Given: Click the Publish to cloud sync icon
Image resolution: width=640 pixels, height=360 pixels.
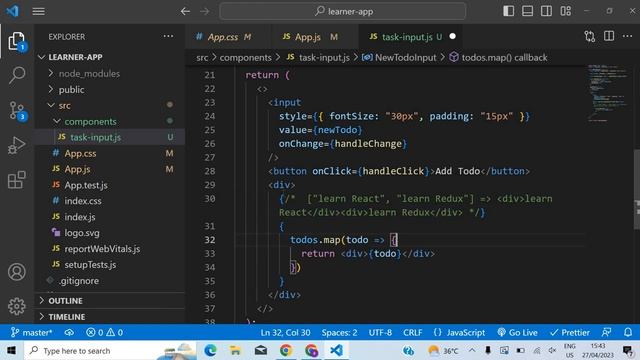Looking at the screenshot, I should click(69, 333).
